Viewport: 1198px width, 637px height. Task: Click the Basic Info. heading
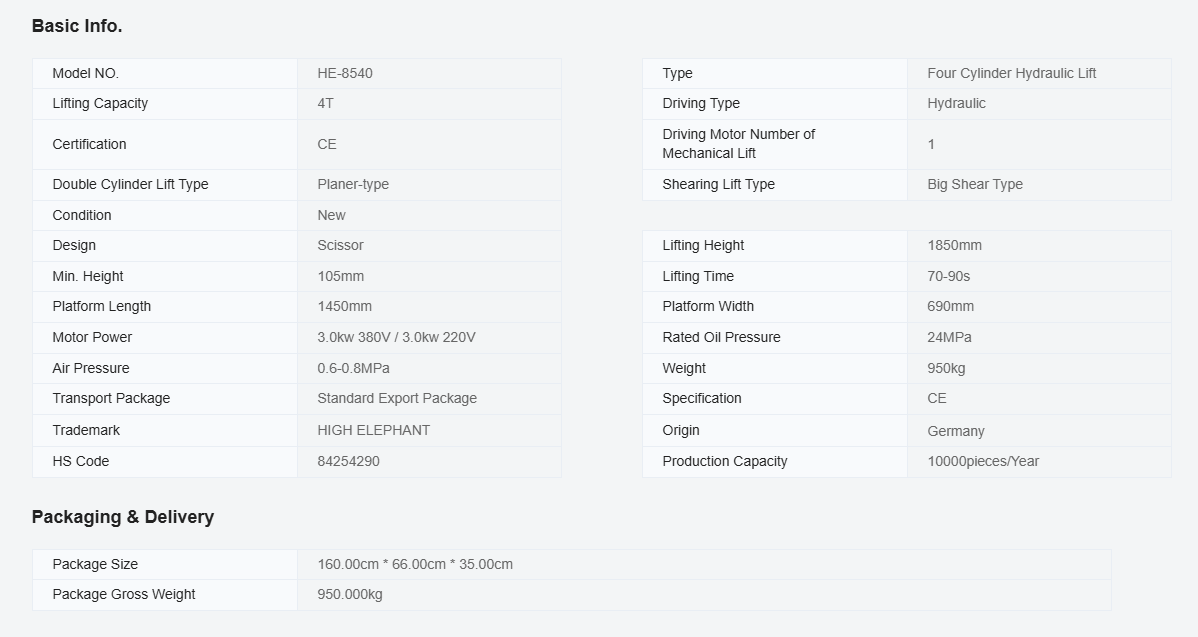pos(77,27)
